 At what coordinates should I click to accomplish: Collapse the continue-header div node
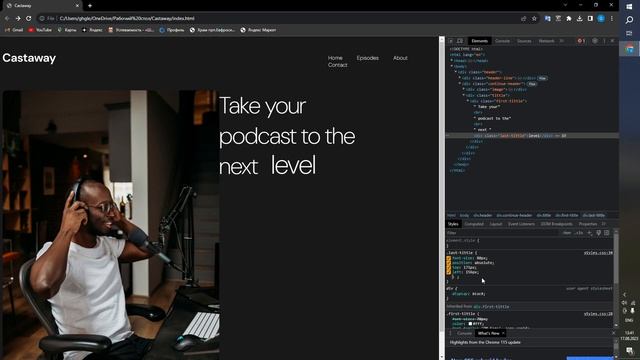(460, 83)
